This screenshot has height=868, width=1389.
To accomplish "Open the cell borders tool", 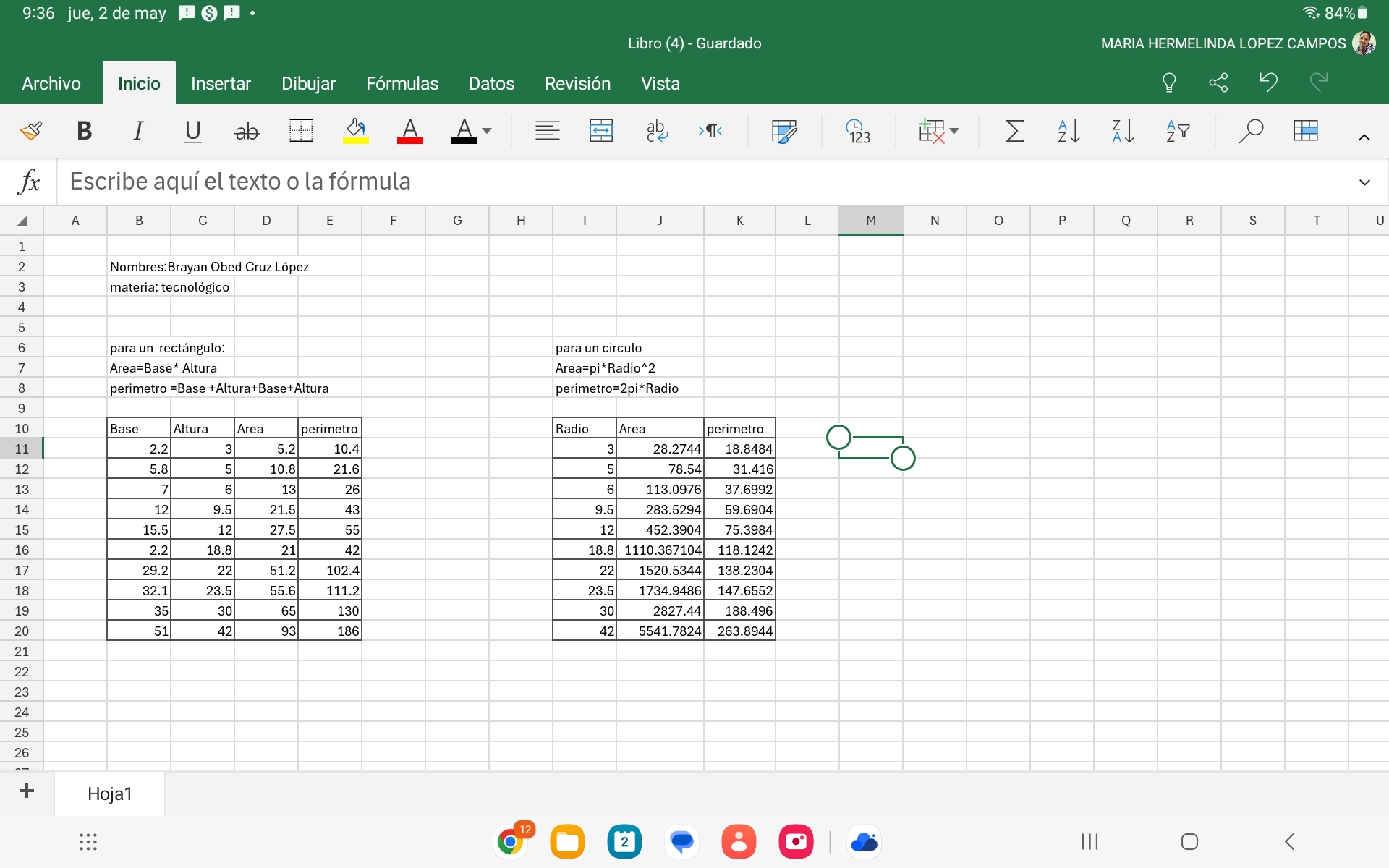I will [301, 131].
